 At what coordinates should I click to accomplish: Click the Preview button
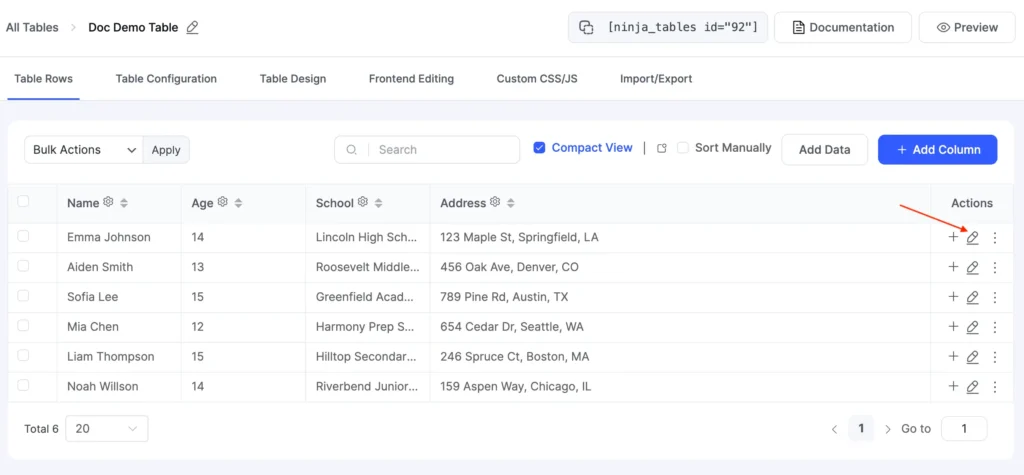click(x=967, y=27)
